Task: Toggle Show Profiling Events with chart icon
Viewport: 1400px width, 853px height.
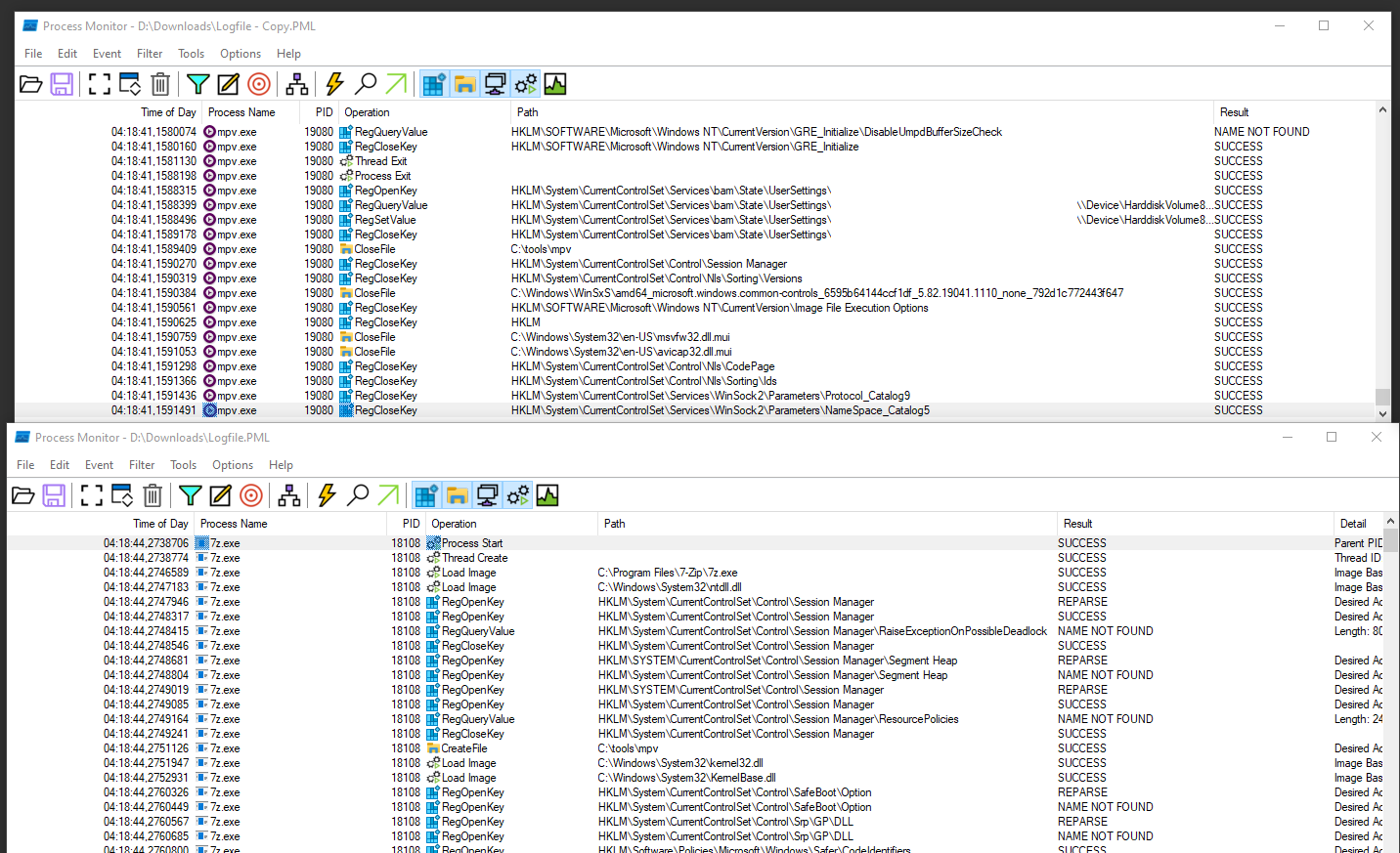Action: pyautogui.click(x=554, y=84)
